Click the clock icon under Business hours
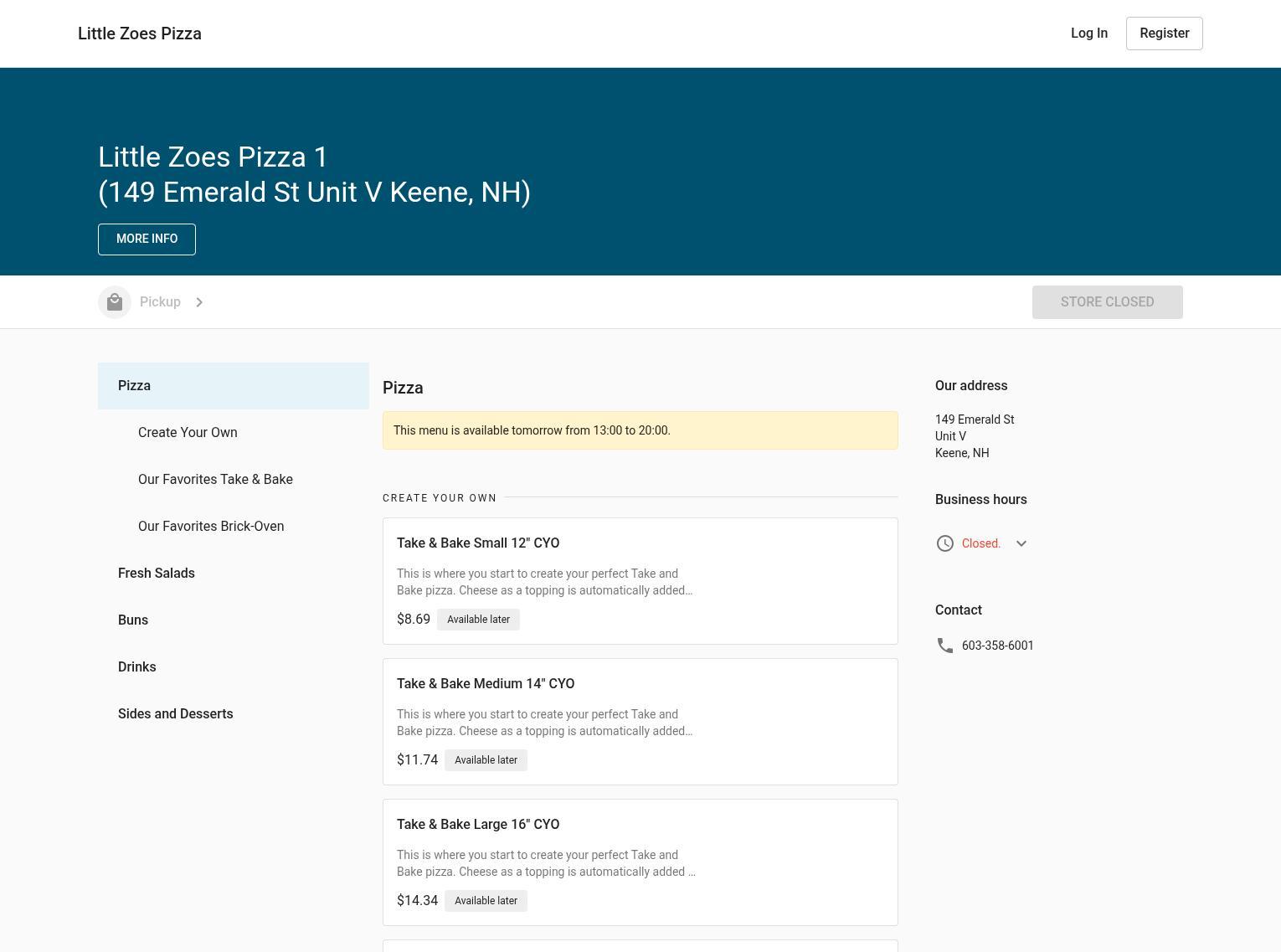Image resolution: width=1281 pixels, height=952 pixels. (x=944, y=543)
